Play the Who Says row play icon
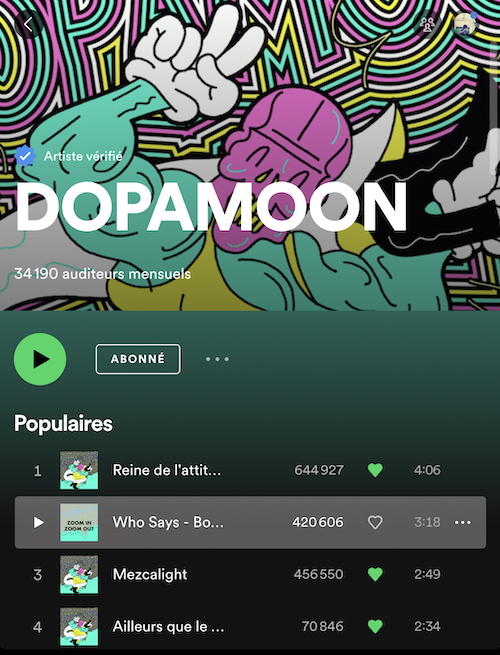This screenshot has height=655, width=500. click(38, 522)
